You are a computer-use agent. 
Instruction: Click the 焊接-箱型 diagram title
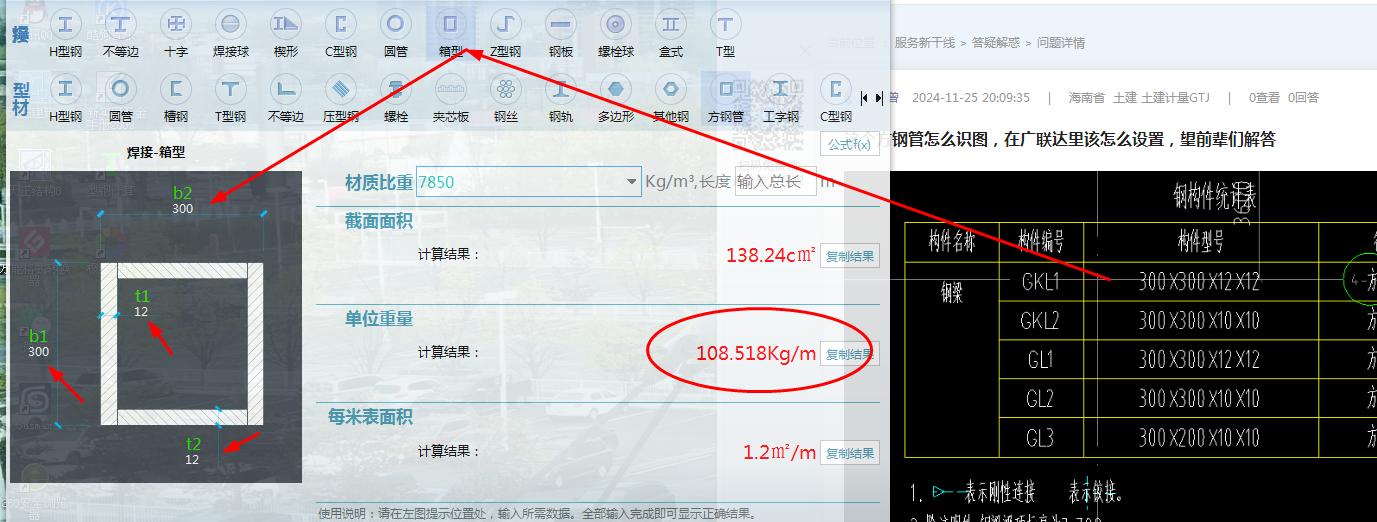pos(155,153)
